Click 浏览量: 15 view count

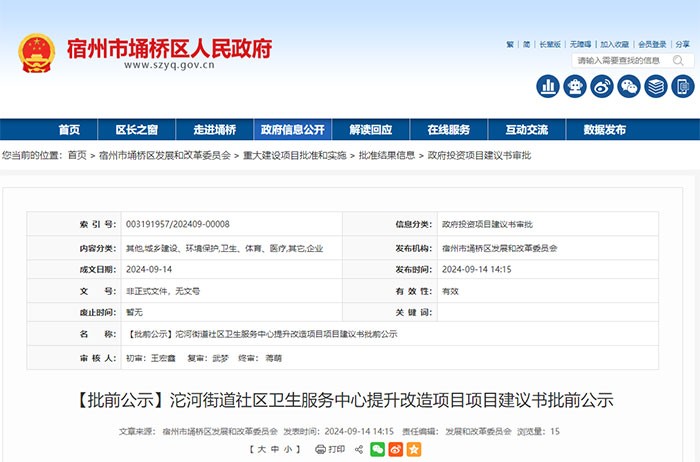pos(538,431)
